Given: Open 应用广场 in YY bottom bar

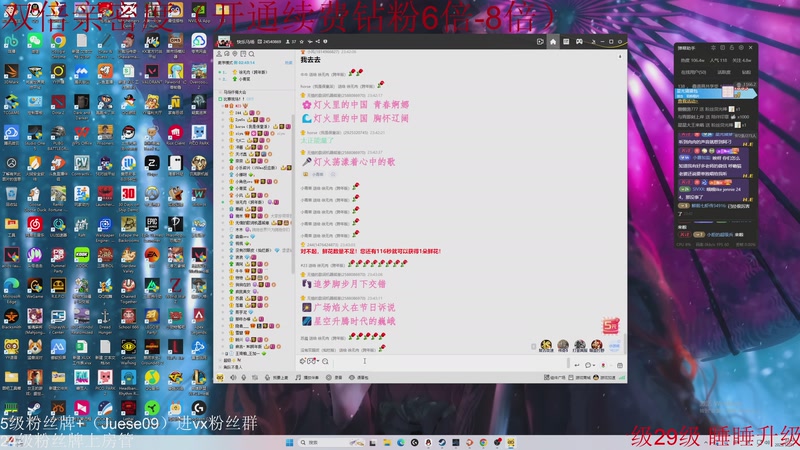Looking at the screenshot, I should [x=555, y=378].
